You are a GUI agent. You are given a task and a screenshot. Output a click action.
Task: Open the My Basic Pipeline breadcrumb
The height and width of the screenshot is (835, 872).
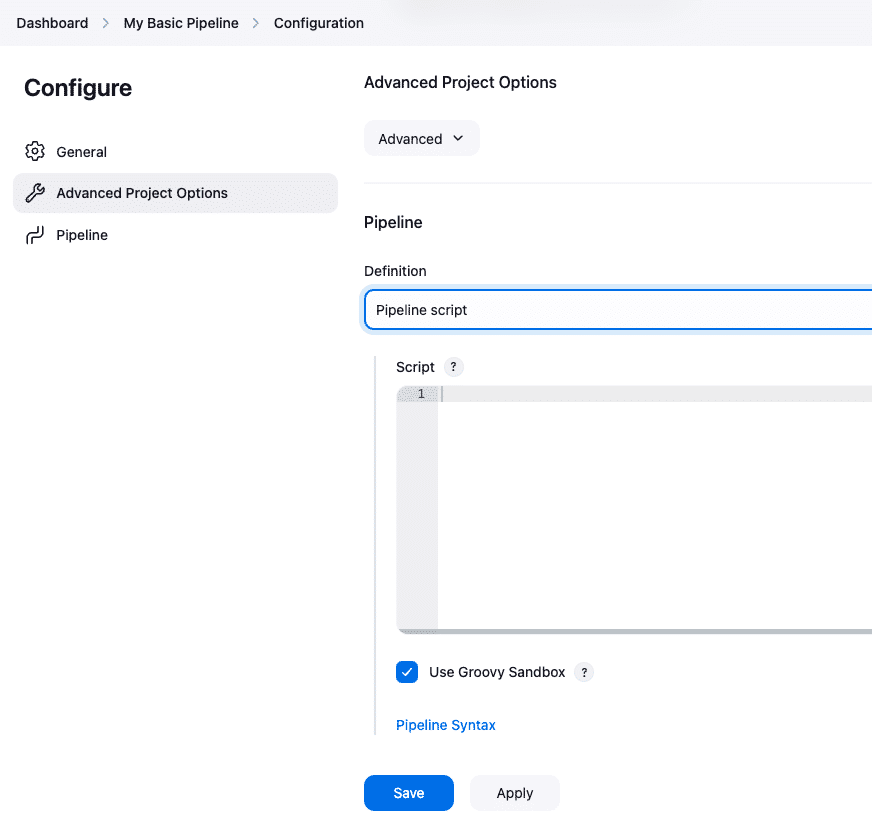pos(181,23)
